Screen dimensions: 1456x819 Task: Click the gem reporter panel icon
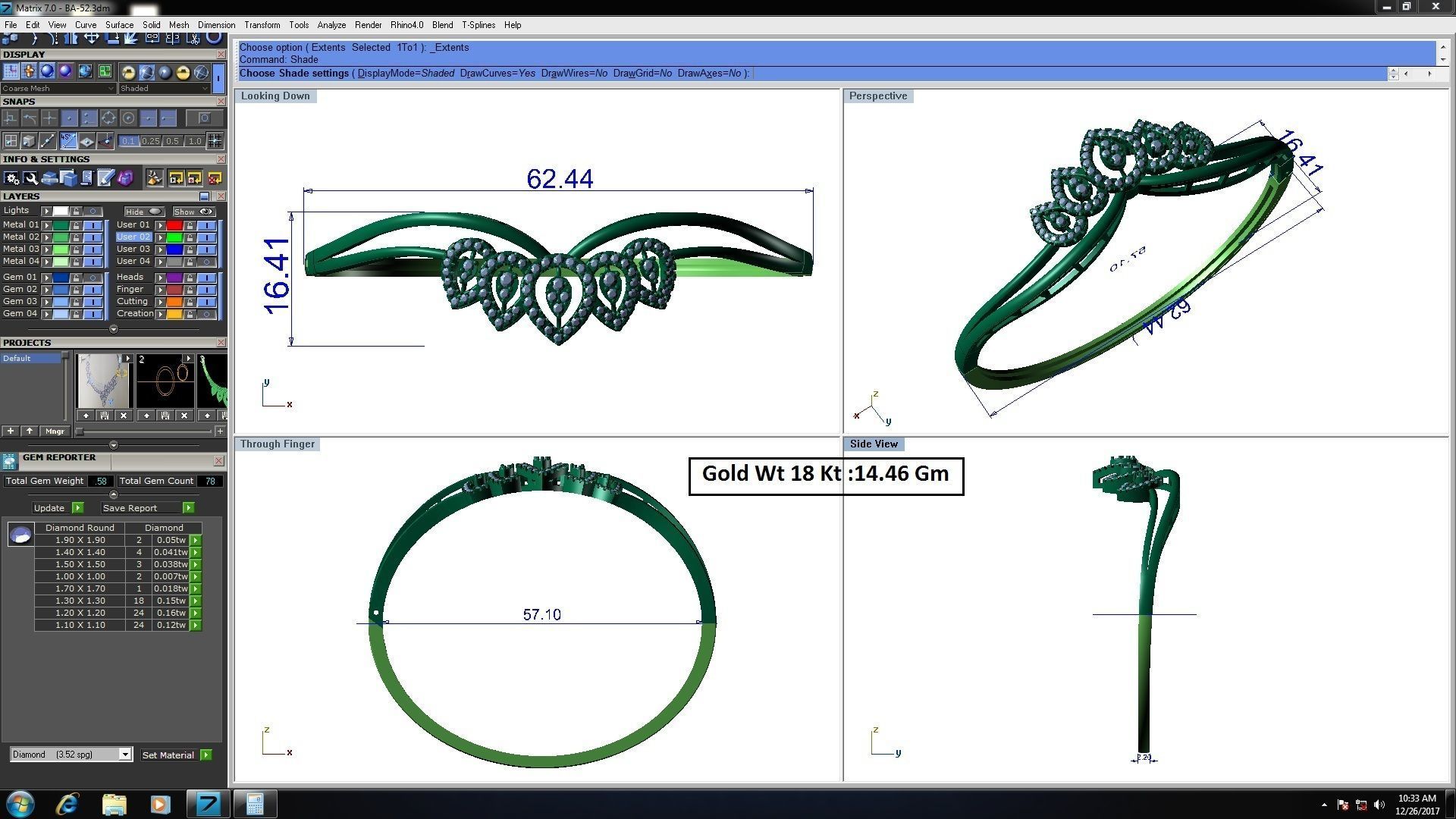pos(9,461)
